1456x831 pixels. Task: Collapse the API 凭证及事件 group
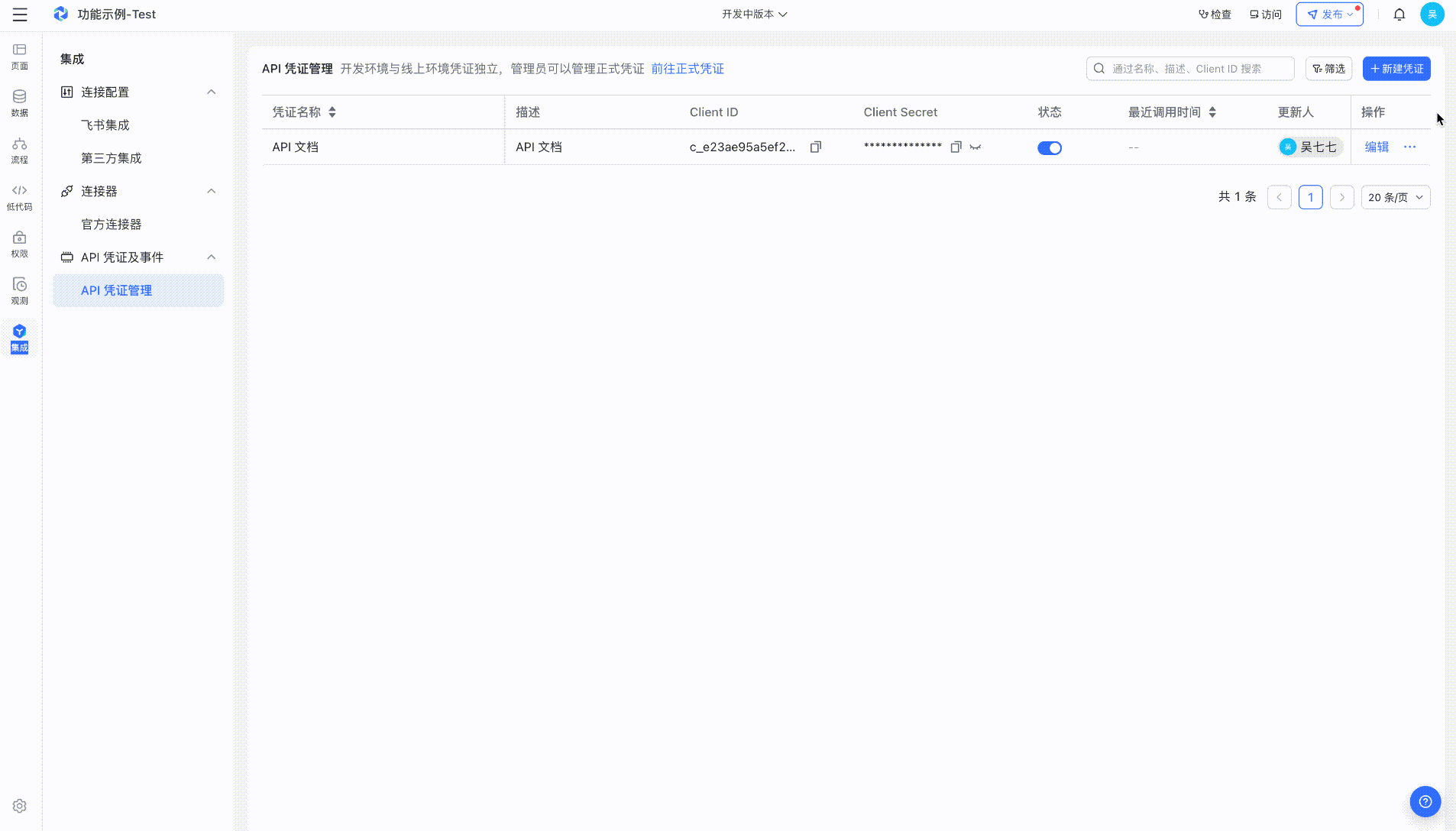[211, 257]
